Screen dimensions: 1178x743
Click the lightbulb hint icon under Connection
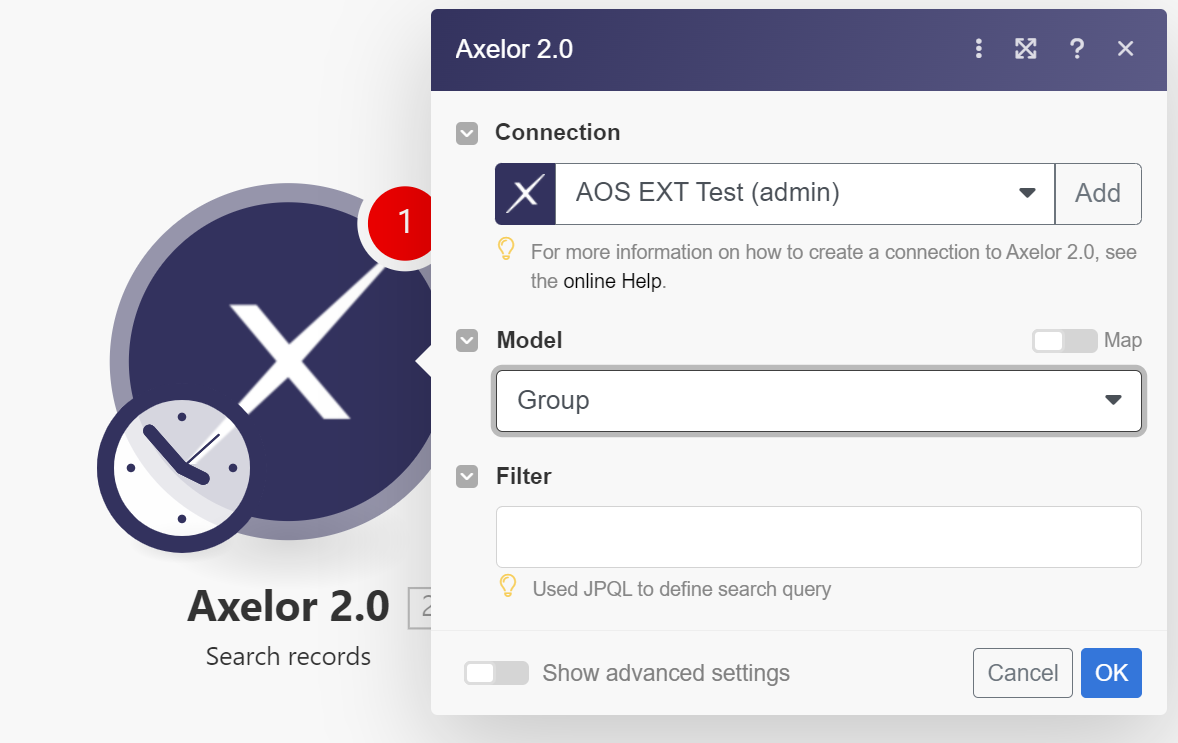(507, 250)
